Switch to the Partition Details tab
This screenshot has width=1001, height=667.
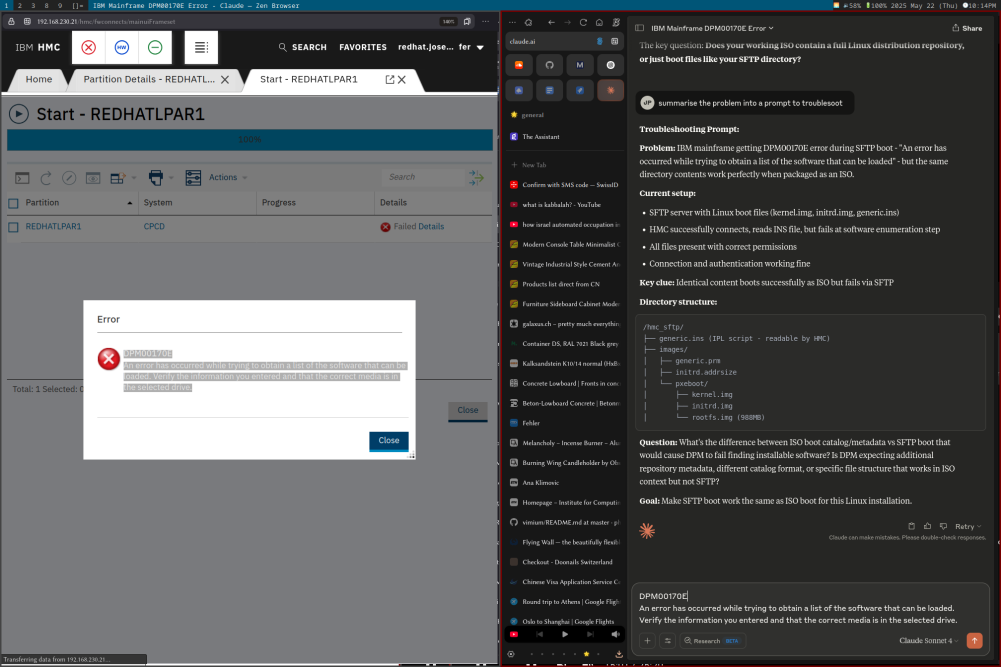148,79
